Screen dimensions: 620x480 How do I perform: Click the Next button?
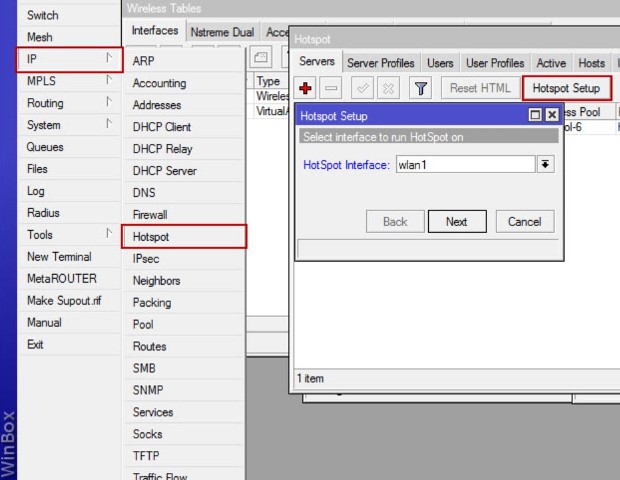coord(457,221)
